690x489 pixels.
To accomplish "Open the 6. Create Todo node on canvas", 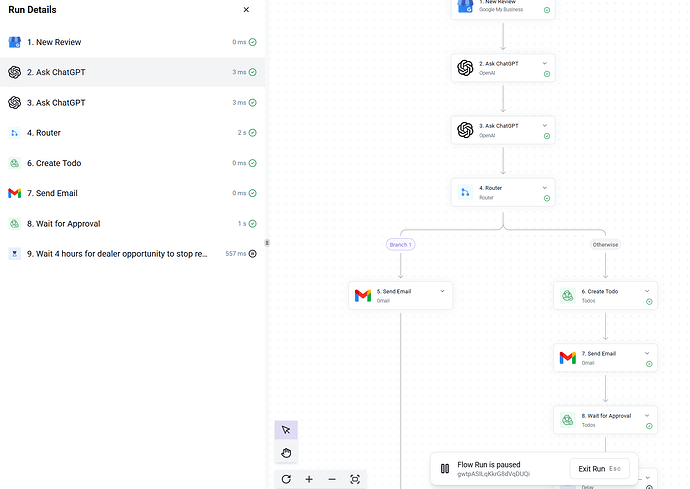I will coord(606,296).
